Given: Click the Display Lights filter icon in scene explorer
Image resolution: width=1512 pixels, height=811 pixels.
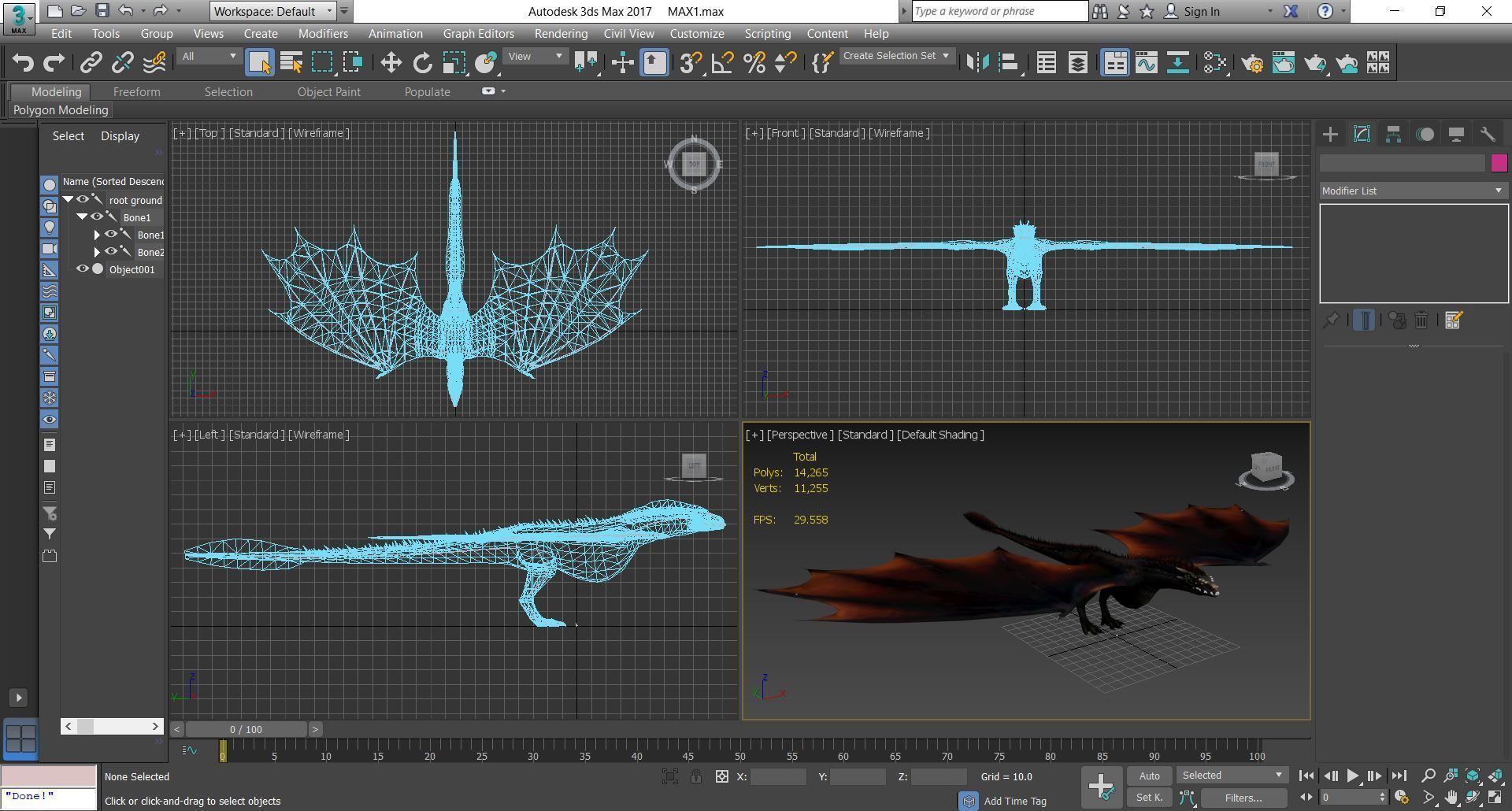Looking at the screenshot, I should [49, 227].
